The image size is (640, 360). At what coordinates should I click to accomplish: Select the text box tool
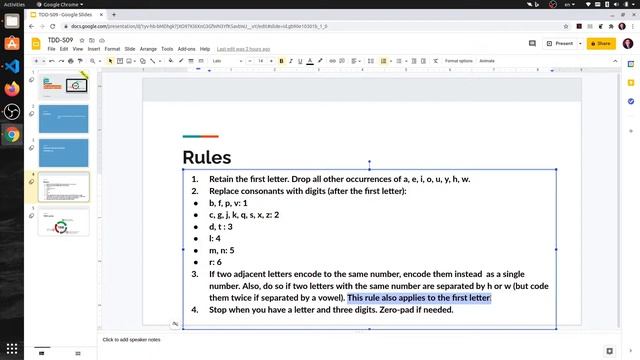tap(120, 61)
